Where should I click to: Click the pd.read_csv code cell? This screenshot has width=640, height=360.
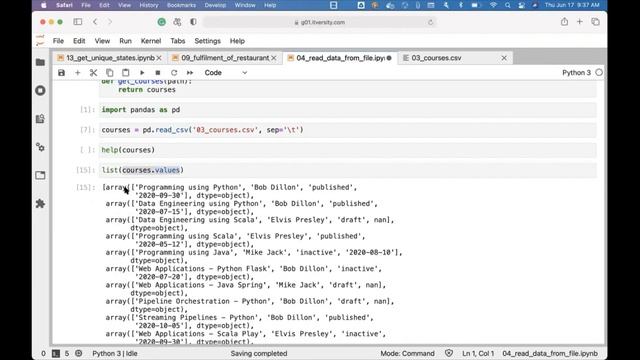pyautogui.click(x=348, y=130)
